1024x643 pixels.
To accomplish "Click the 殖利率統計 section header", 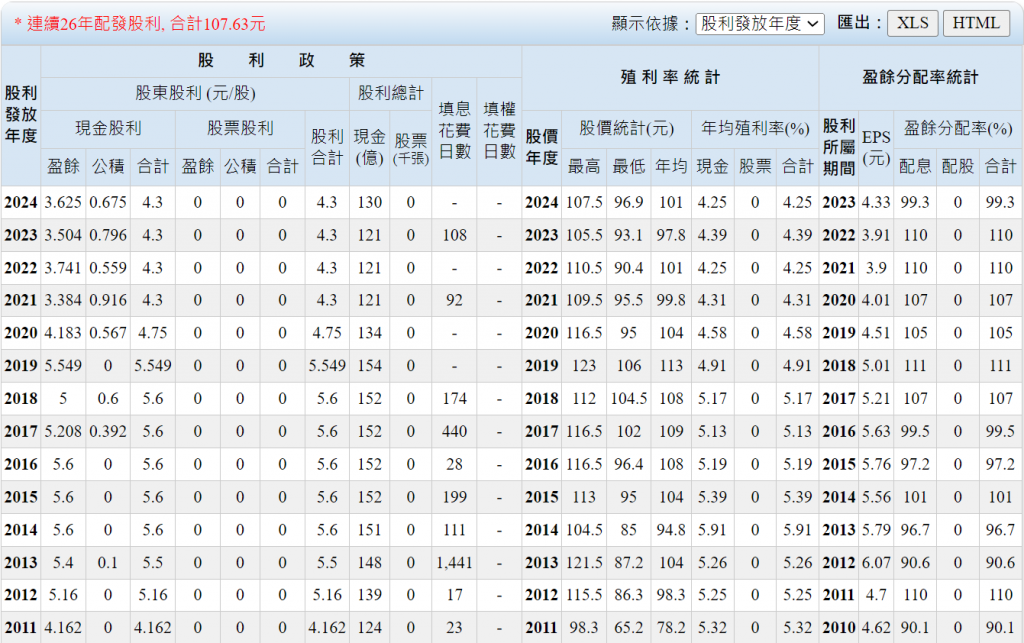I will tap(670, 77).
